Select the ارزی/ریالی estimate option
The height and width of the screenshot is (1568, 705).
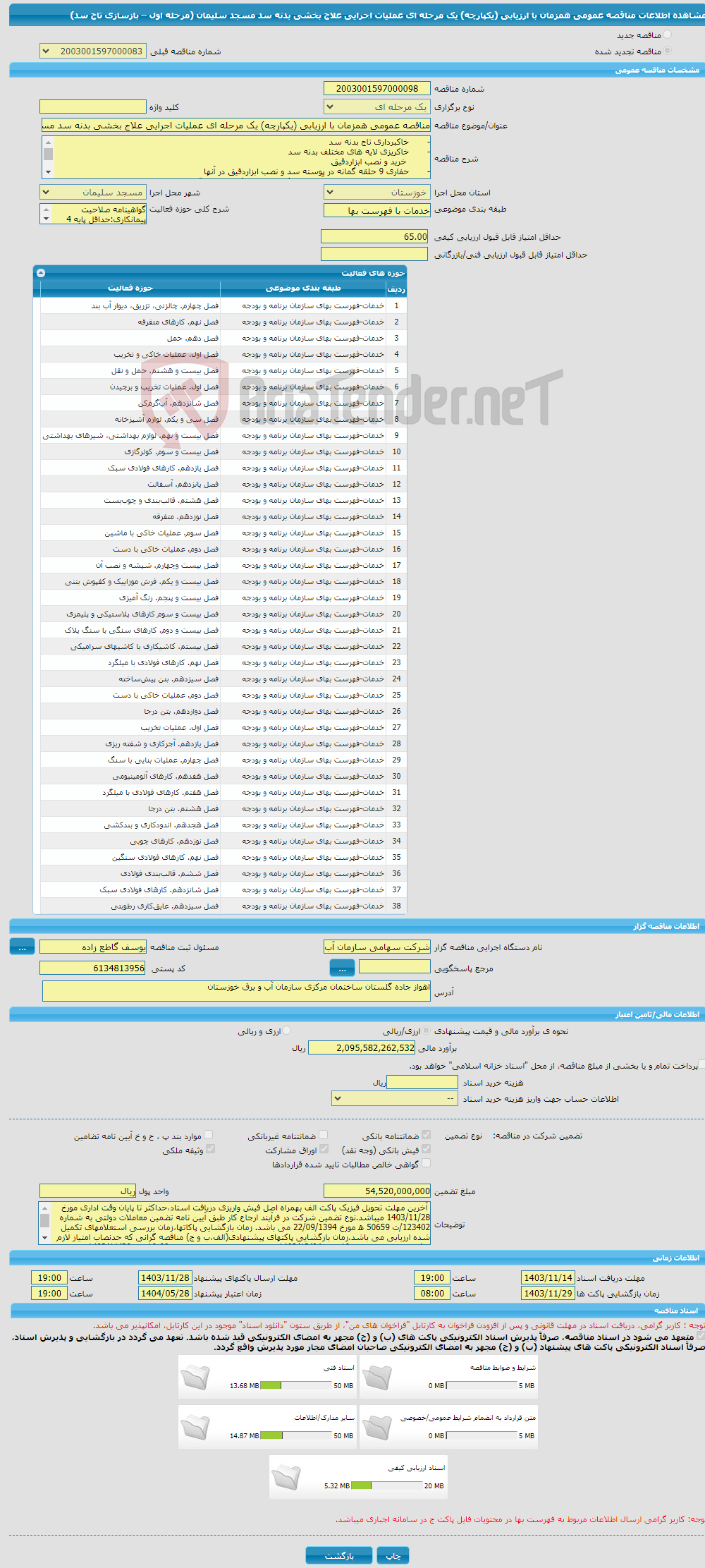[x=426, y=1031]
